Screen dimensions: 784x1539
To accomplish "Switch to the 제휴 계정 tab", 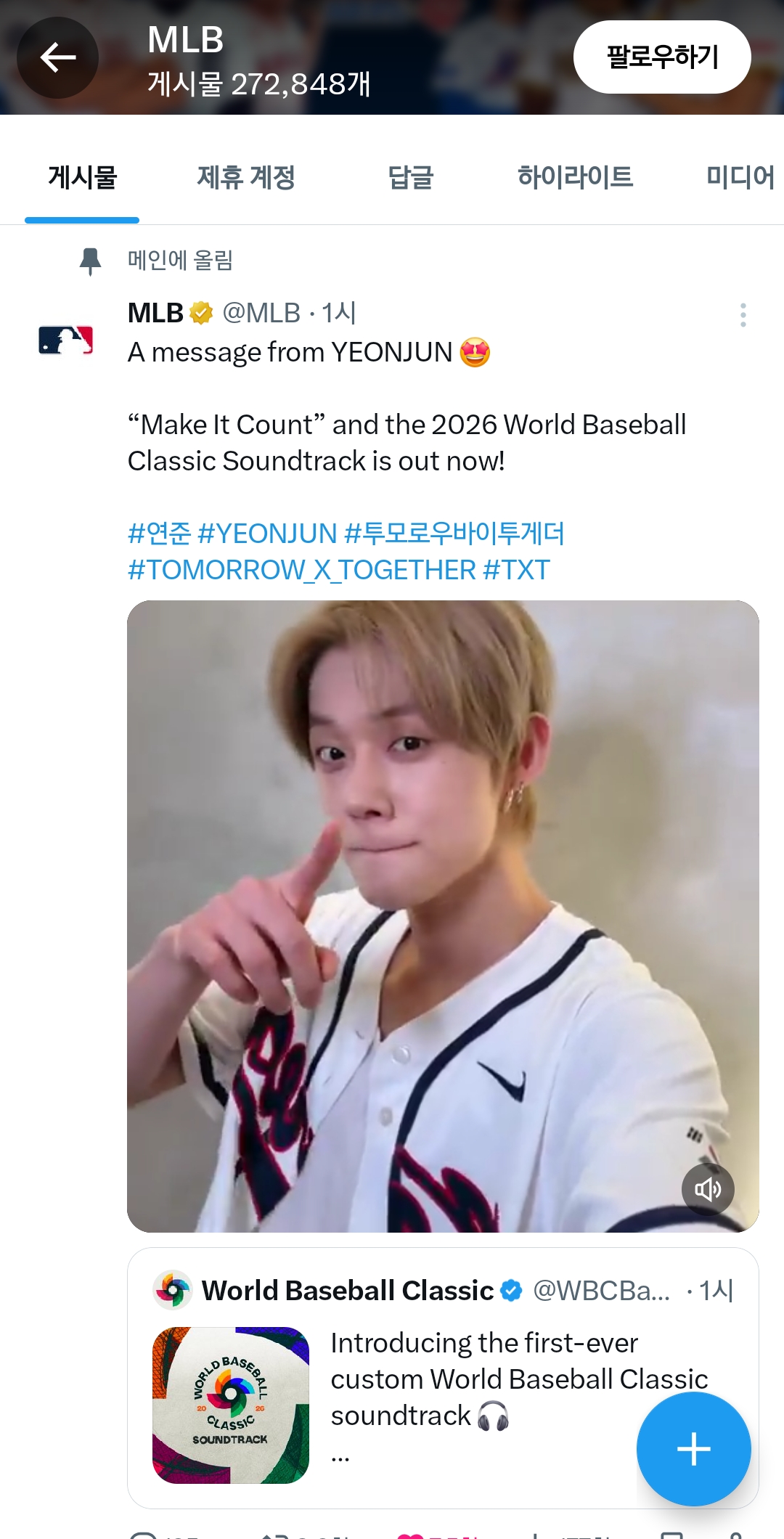I will (246, 176).
